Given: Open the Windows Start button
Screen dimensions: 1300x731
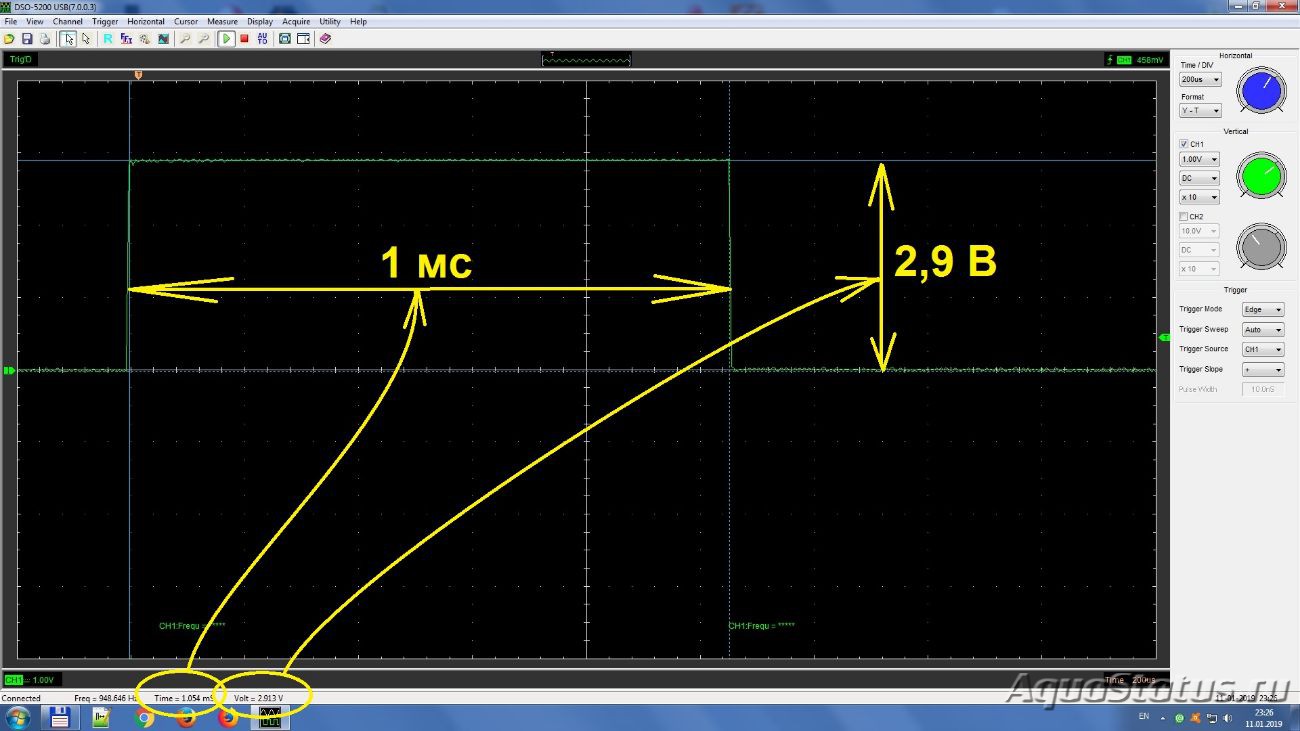Looking at the screenshot, I should [18, 717].
